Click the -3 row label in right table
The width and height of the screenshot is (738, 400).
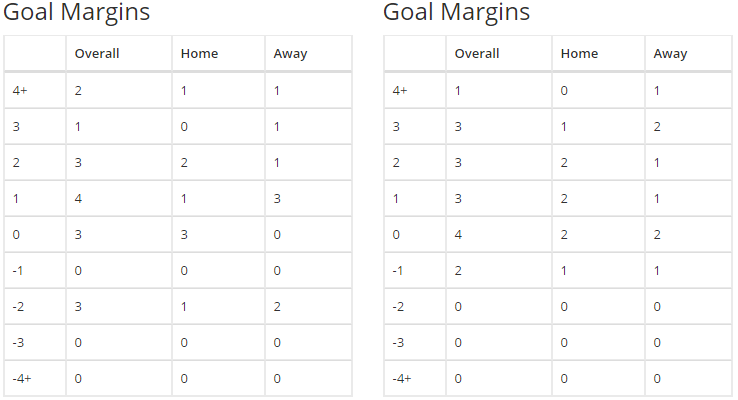pos(398,343)
